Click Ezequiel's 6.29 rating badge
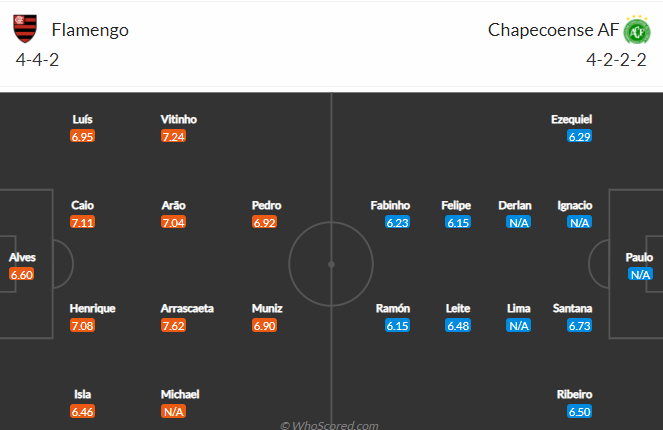The image size is (663, 430). [x=579, y=137]
